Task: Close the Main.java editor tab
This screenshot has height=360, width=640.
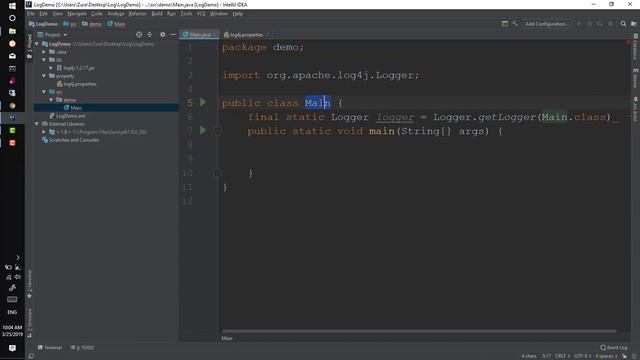Action: tap(214, 35)
